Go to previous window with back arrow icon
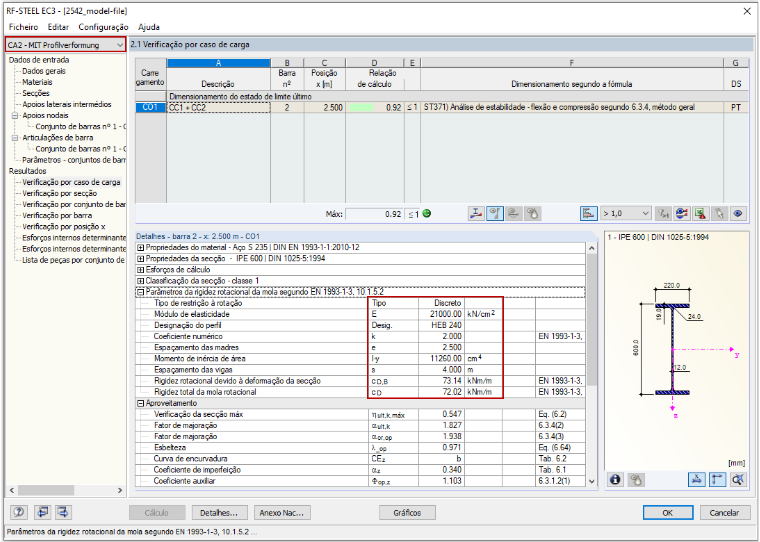This screenshot has width=760, height=542. [x=44, y=512]
